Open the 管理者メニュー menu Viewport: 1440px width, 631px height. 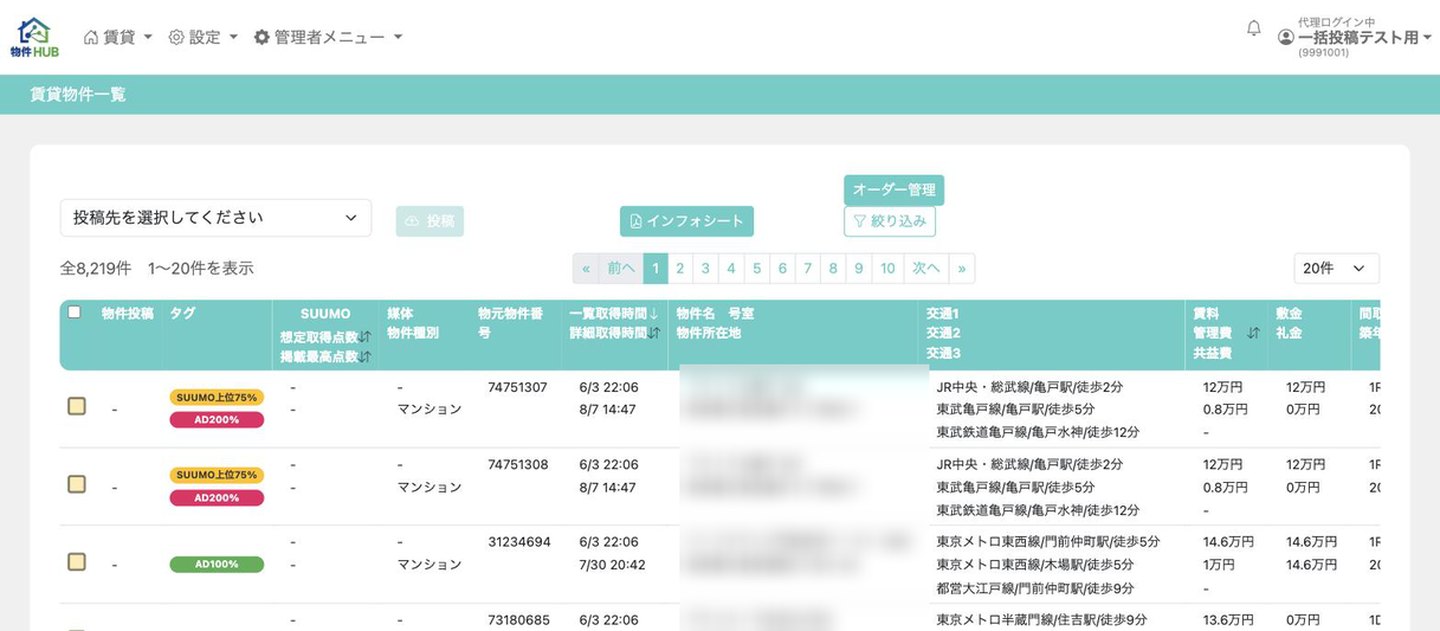(328, 37)
